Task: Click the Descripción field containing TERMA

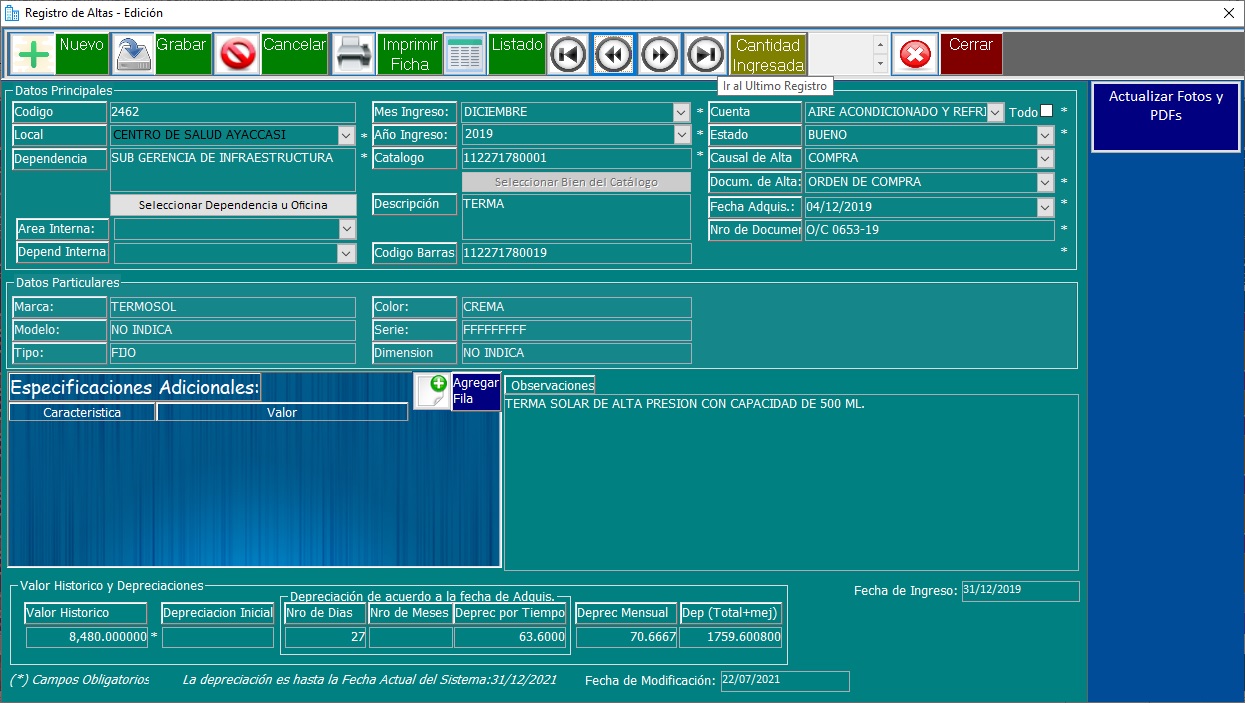Action: [576, 217]
